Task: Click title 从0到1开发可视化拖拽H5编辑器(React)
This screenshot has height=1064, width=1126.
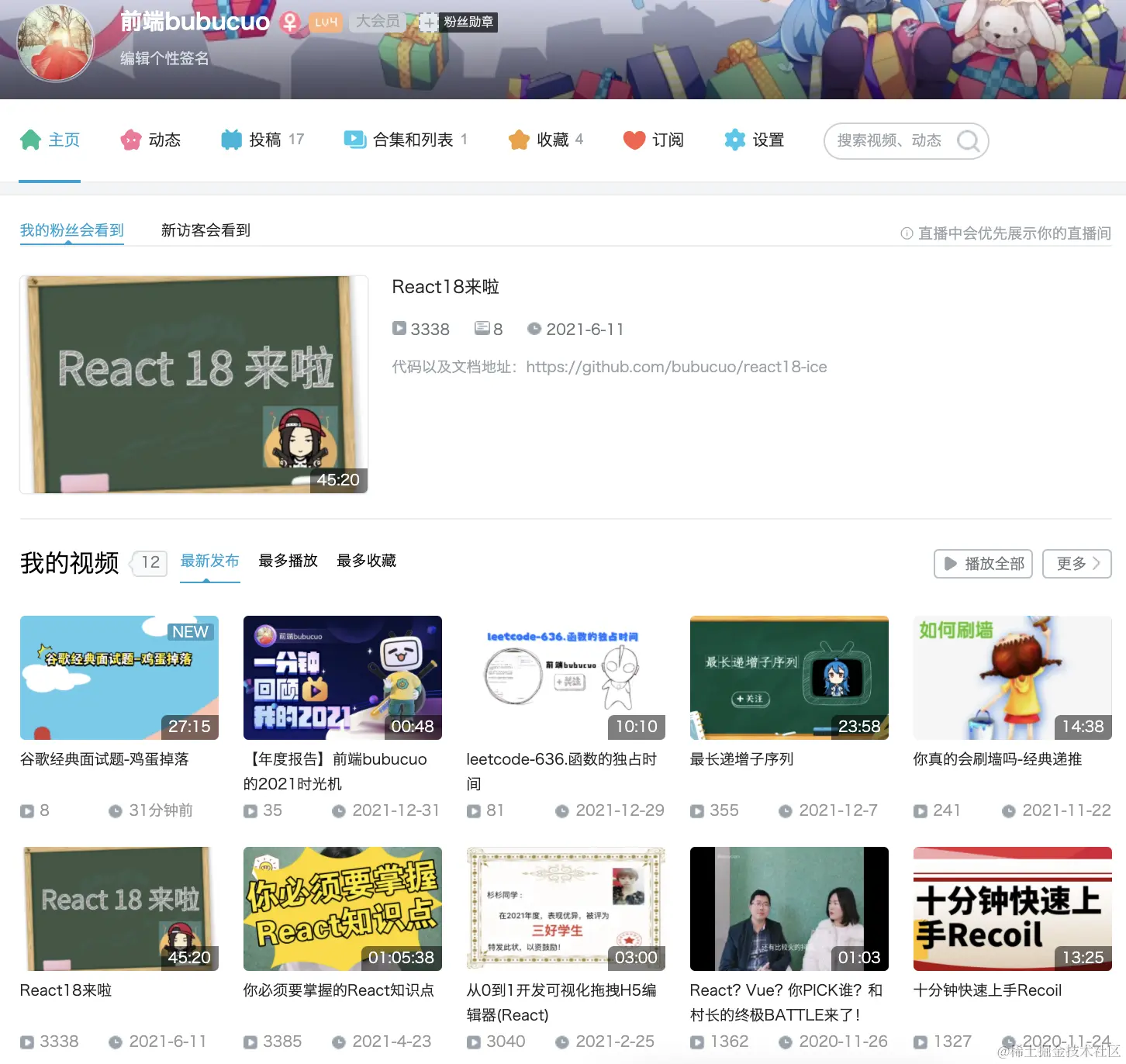Action: (x=561, y=1003)
